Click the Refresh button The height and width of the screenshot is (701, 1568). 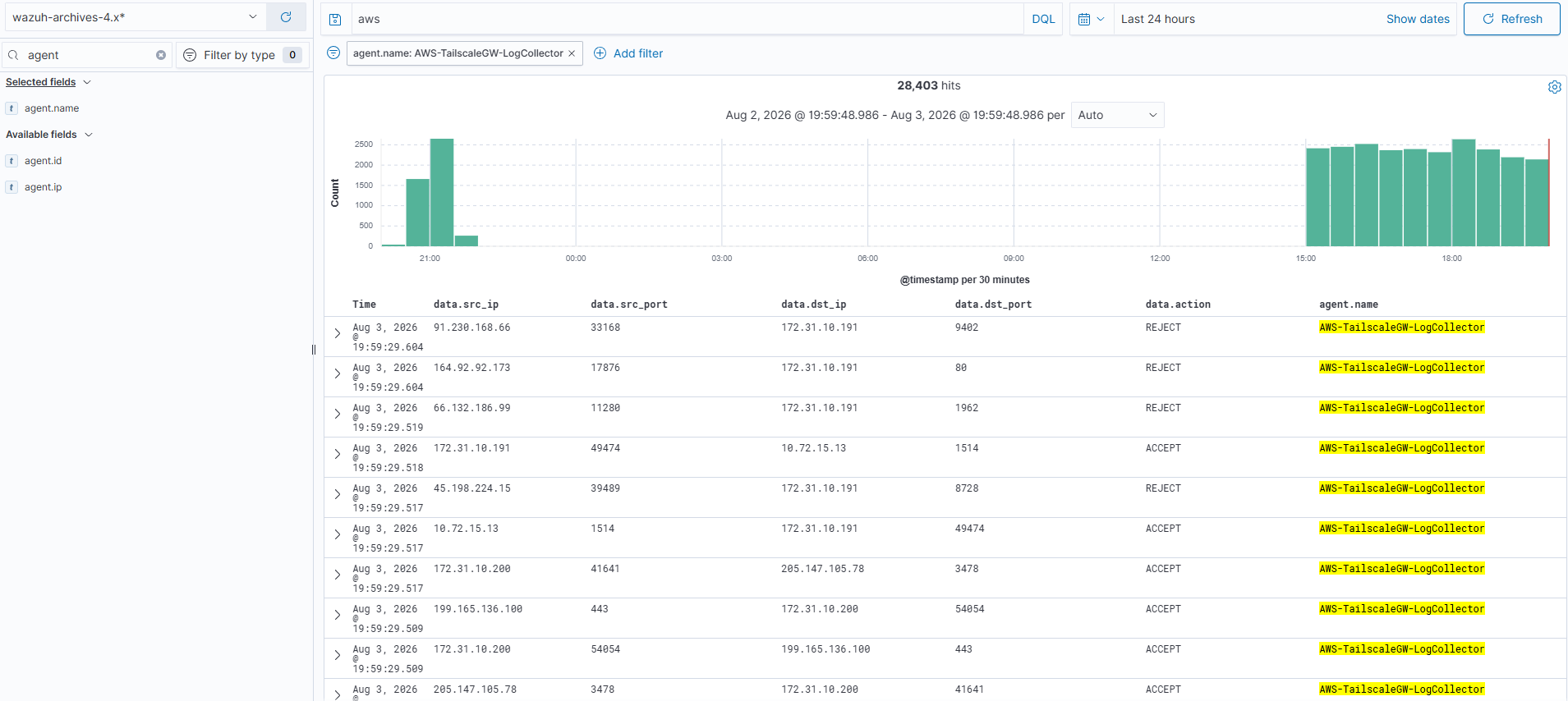(x=1511, y=19)
